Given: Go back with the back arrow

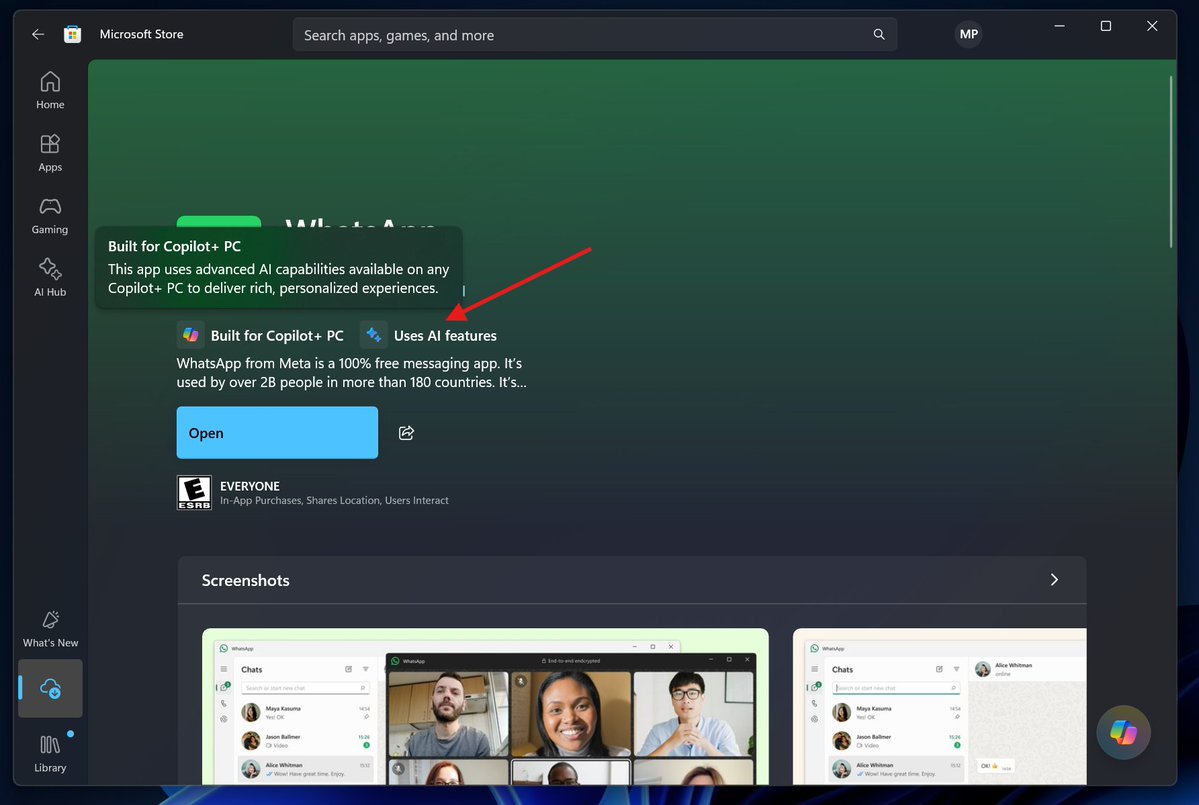Looking at the screenshot, I should [37, 34].
